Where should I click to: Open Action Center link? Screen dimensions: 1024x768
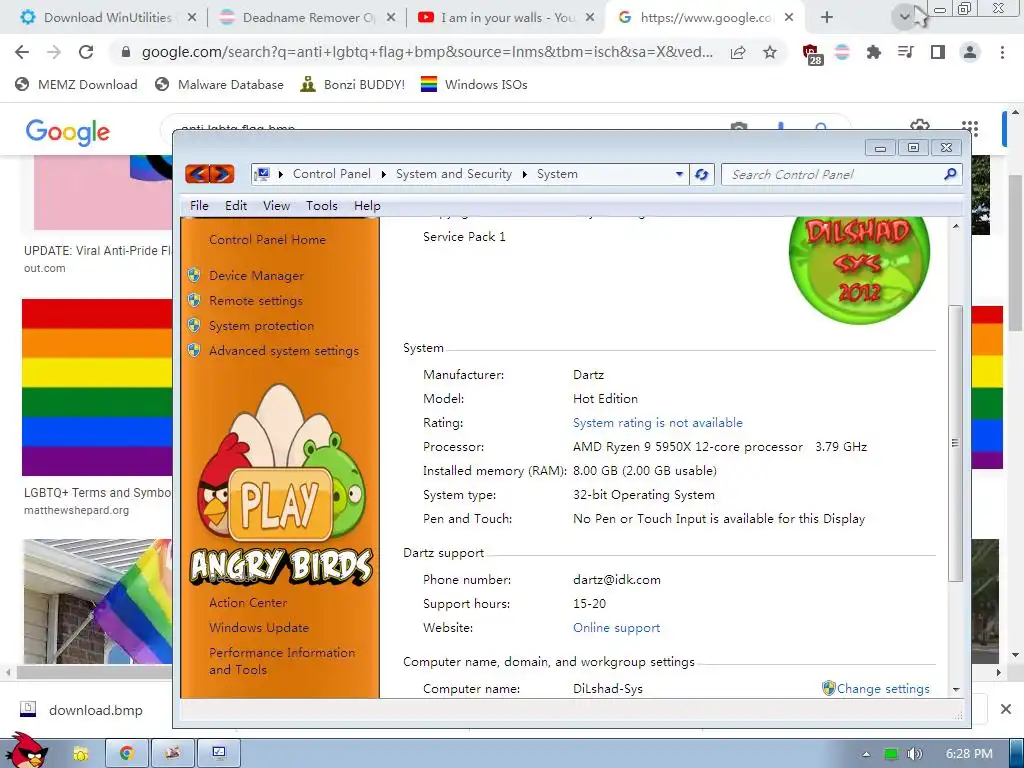click(248, 603)
